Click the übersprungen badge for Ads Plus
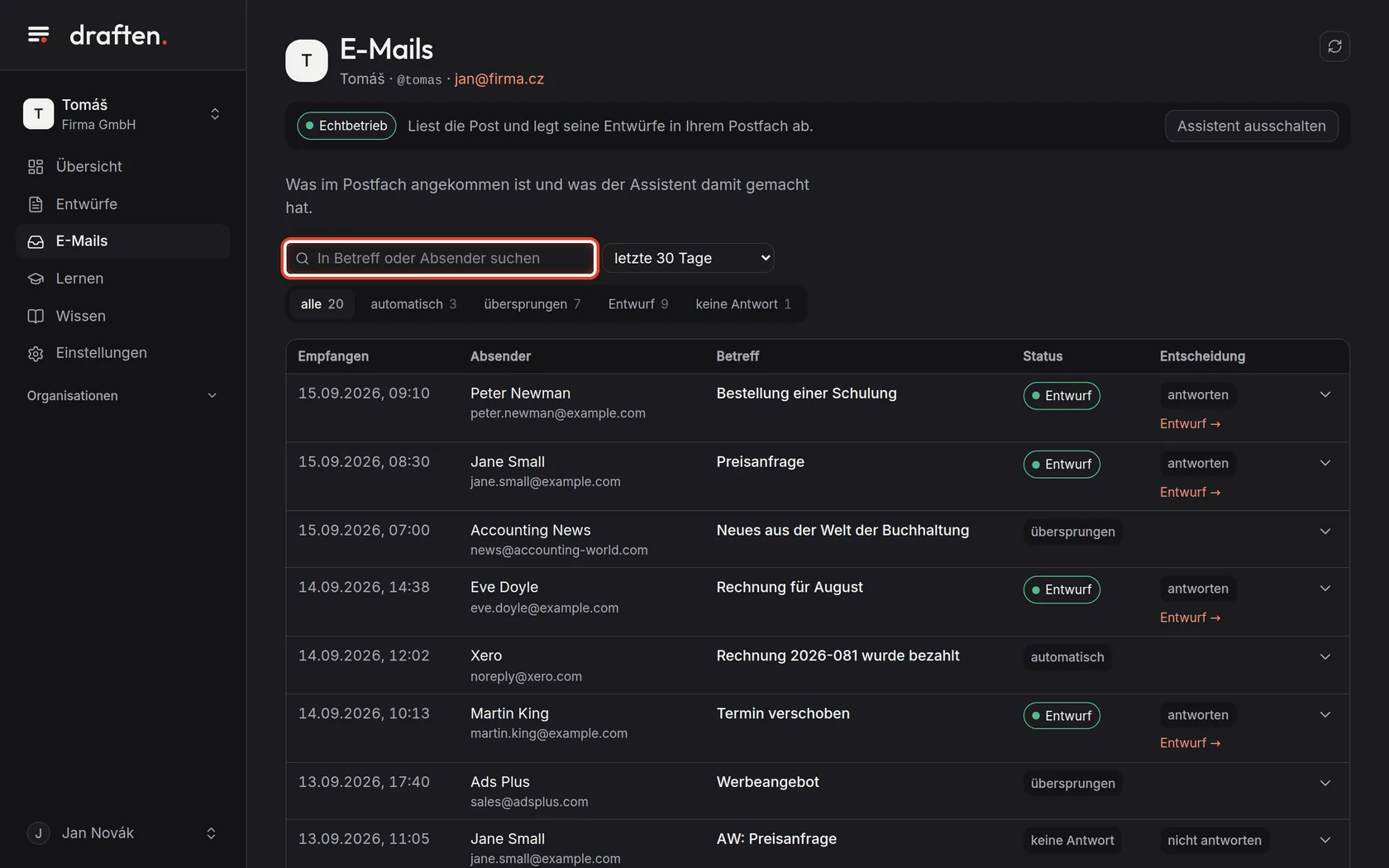The image size is (1389, 868). coord(1072,784)
